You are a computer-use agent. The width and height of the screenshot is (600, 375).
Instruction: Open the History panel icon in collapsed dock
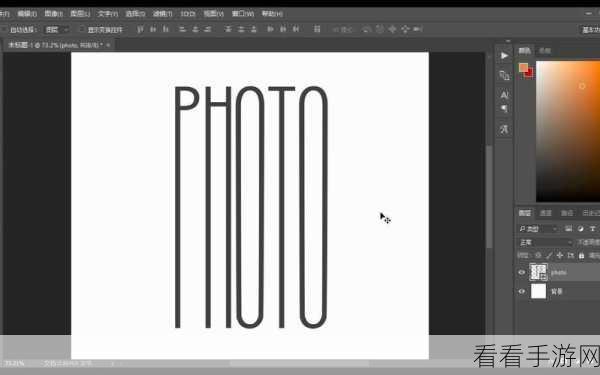click(x=504, y=75)
